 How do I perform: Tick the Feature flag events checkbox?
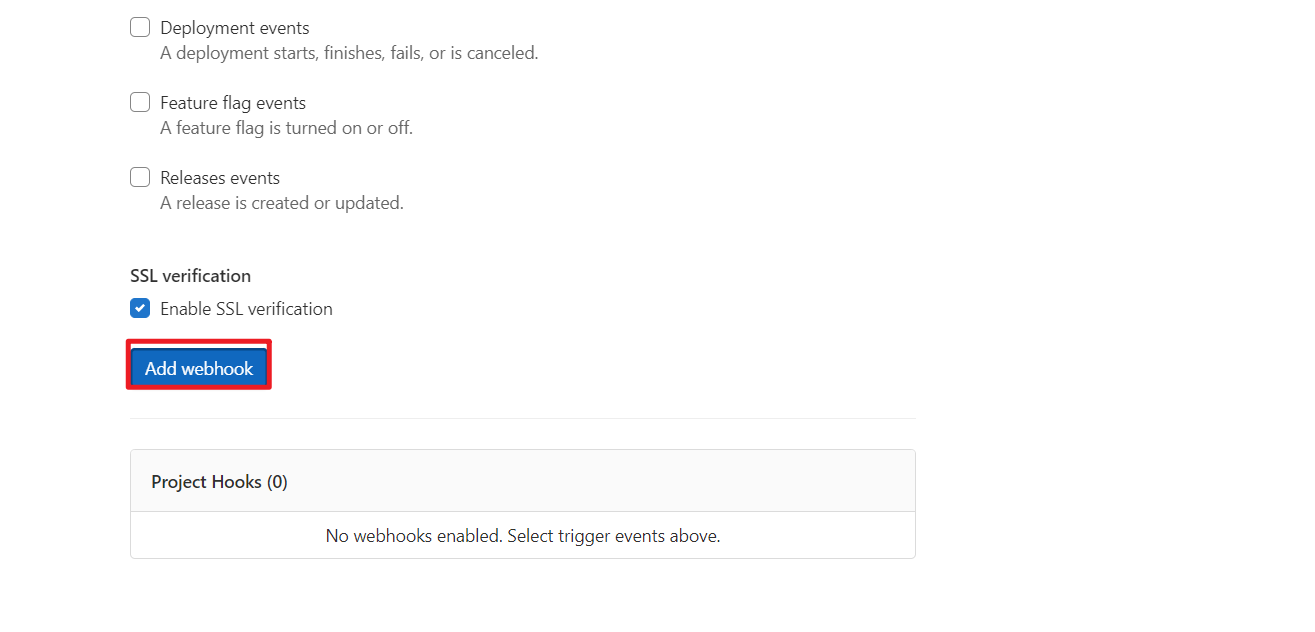pos(140,103)
